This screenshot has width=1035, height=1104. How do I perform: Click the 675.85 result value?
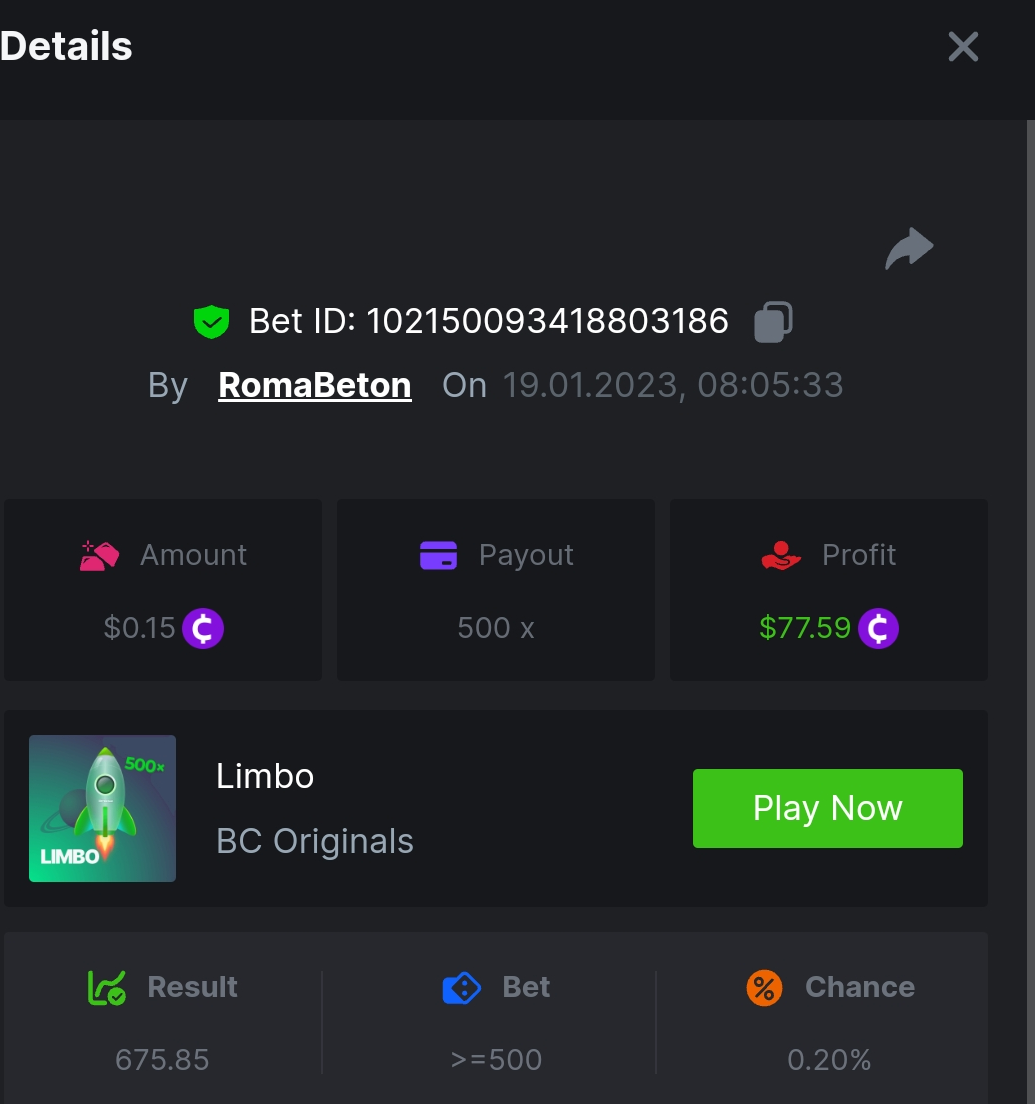coord(162,1059)
